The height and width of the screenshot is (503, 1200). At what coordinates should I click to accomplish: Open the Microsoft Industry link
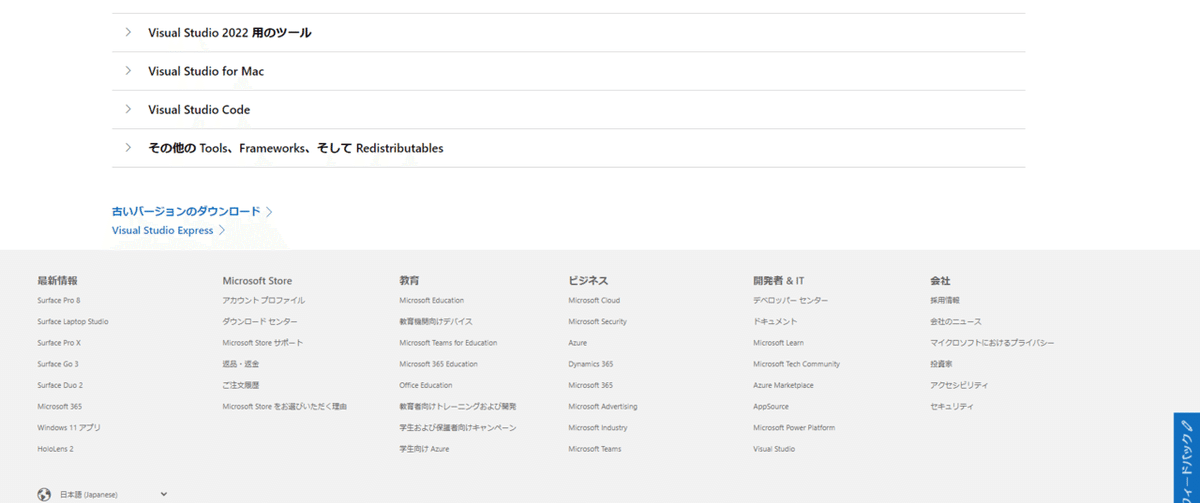[x=598, y=428]
